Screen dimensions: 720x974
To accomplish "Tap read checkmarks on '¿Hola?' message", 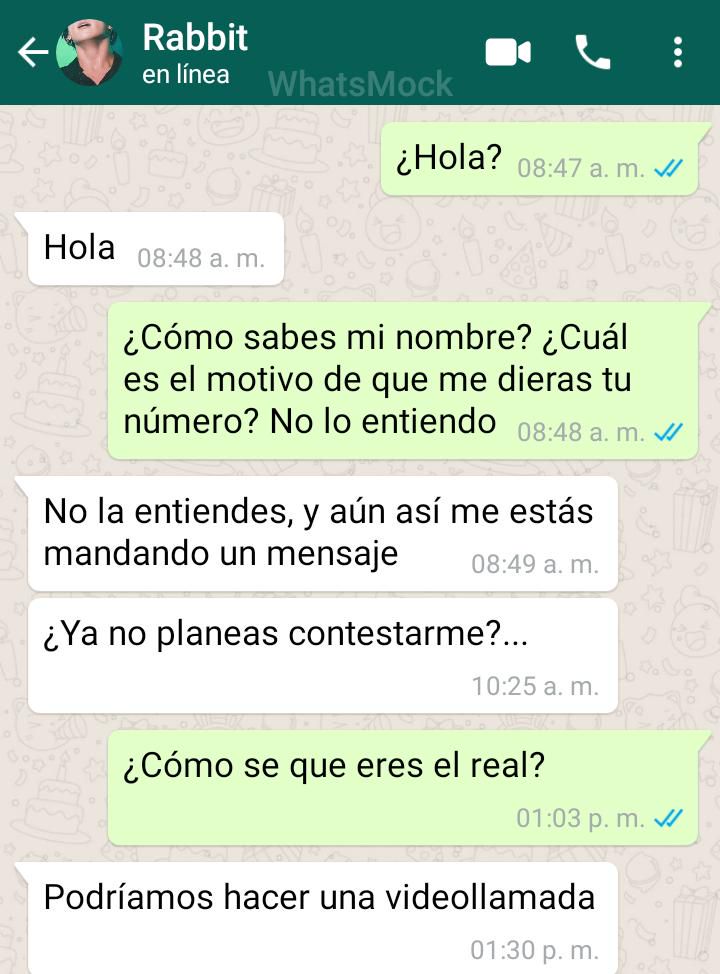I will pyautogui.click(x=668, y=168).
